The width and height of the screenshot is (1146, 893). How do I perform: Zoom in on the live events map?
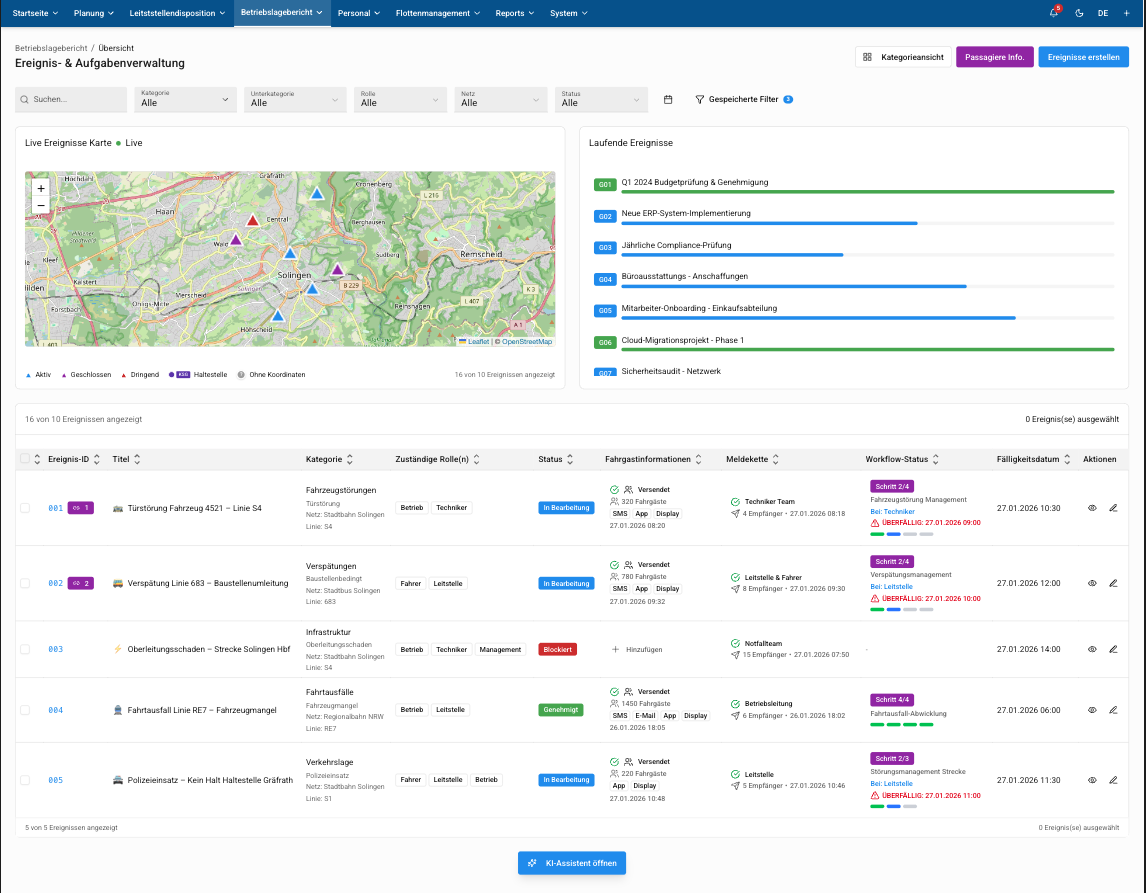(x=41, y=189)
